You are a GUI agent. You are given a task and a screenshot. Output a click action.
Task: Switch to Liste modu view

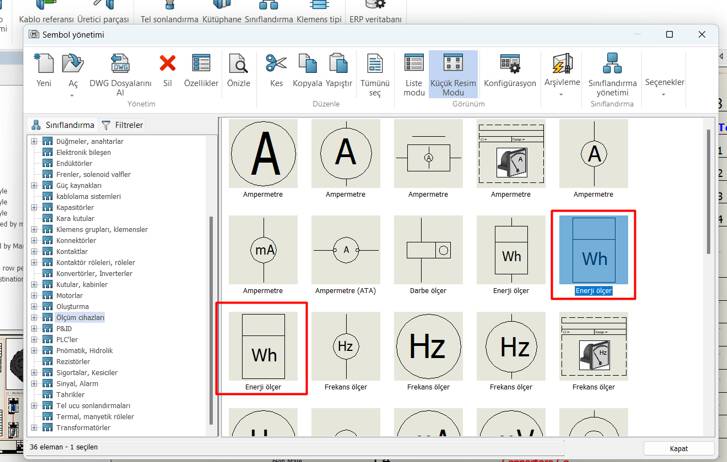point(414,74)
